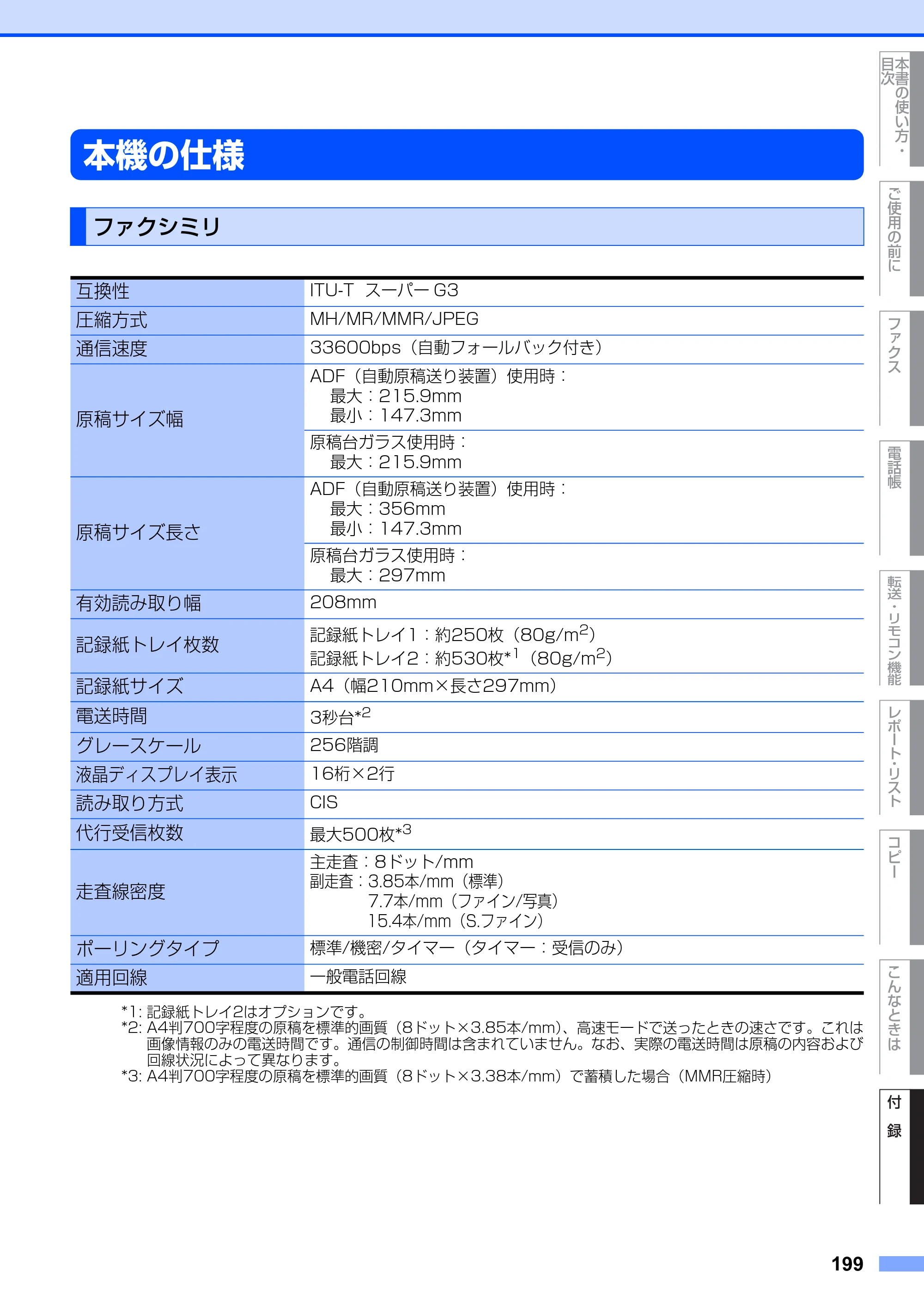
Task: Click the 記録紙トレイ枚数 row label
Action: pos(147,645)
